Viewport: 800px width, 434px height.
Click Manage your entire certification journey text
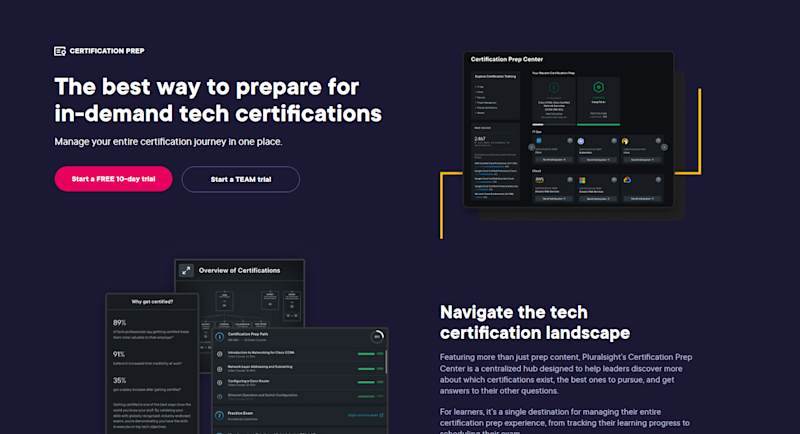tap(168, 142)
